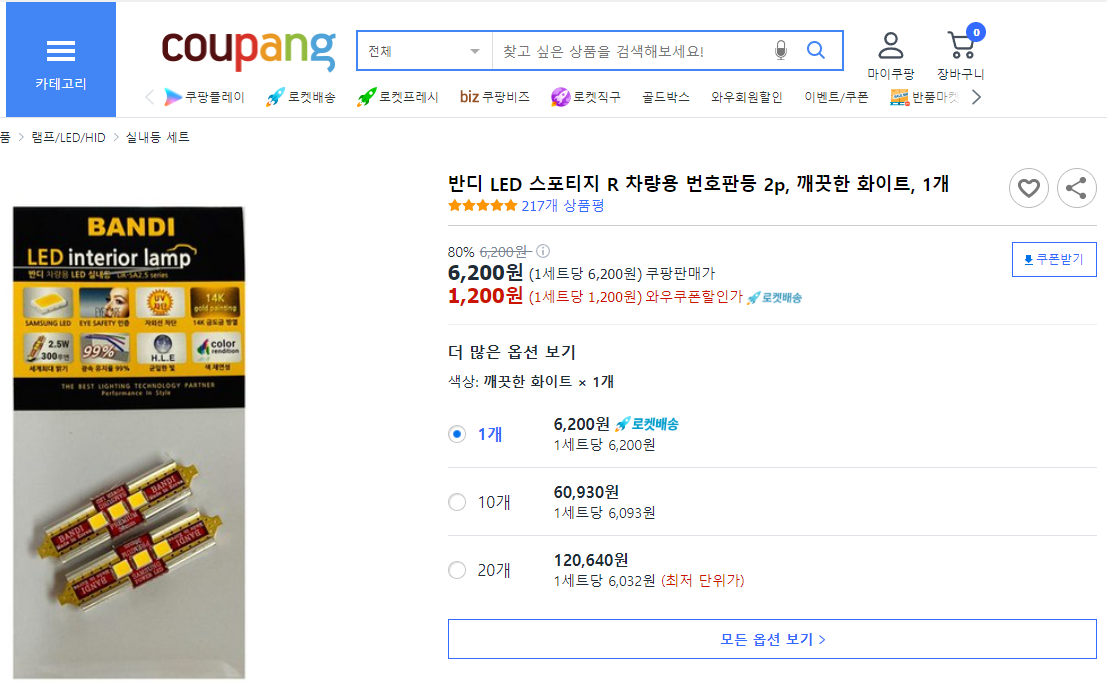Select the 20개 quantity option
This screenshot has height=683, width=1107.
pos(457,570)
